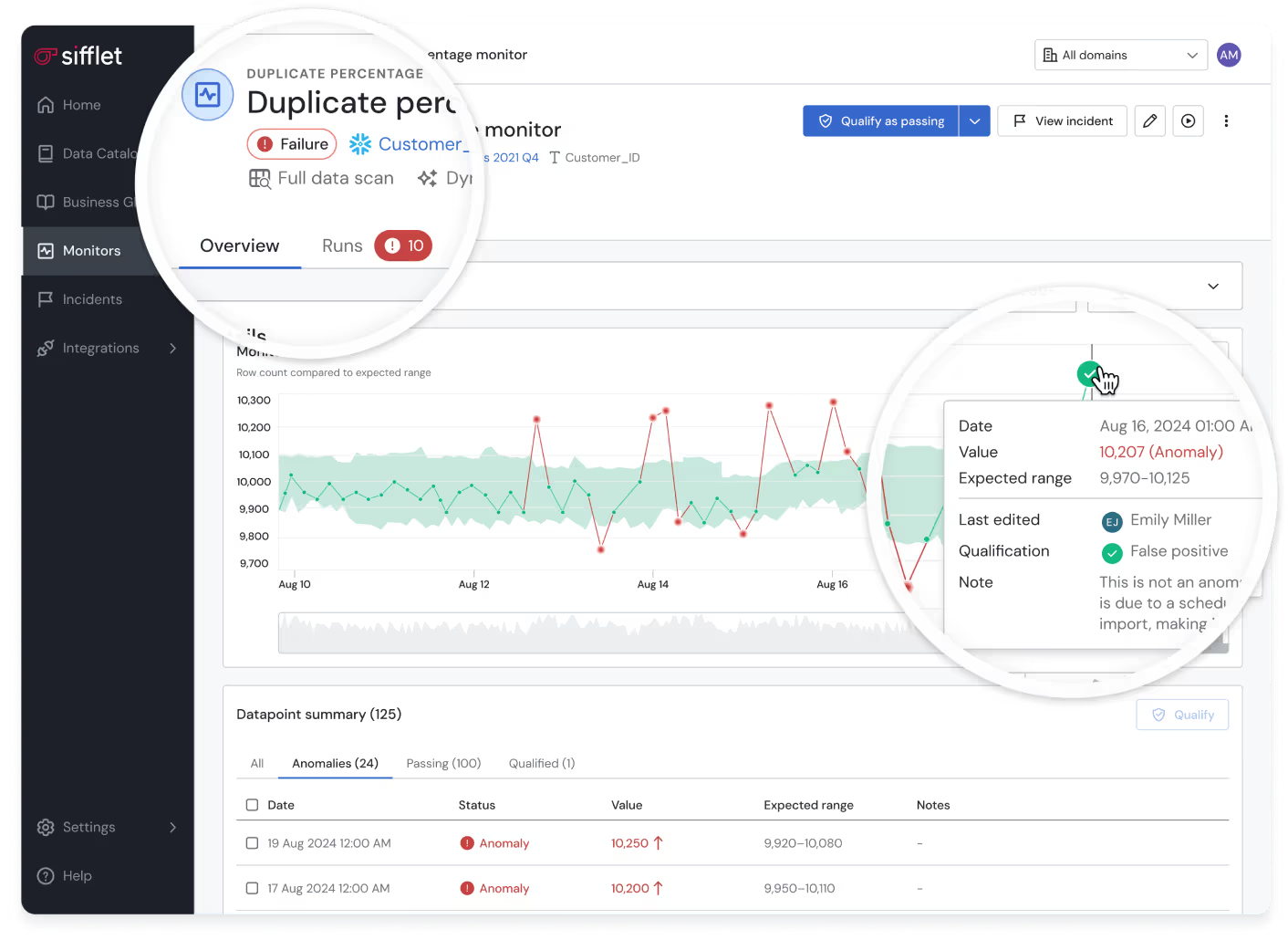Select the Monitors sidebar item
Screen dimensions: 1288x940
point(91,251)
